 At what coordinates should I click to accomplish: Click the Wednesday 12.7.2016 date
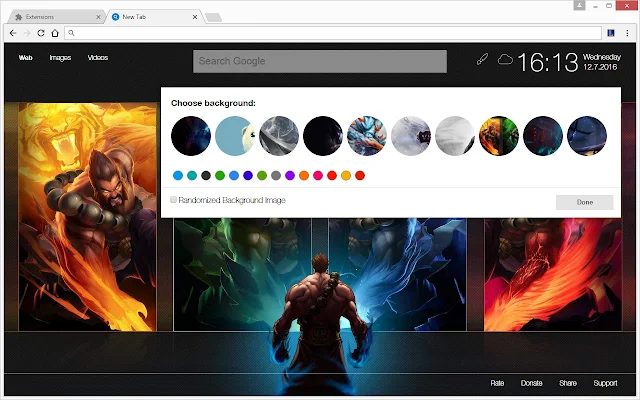(x=602, y=62)
